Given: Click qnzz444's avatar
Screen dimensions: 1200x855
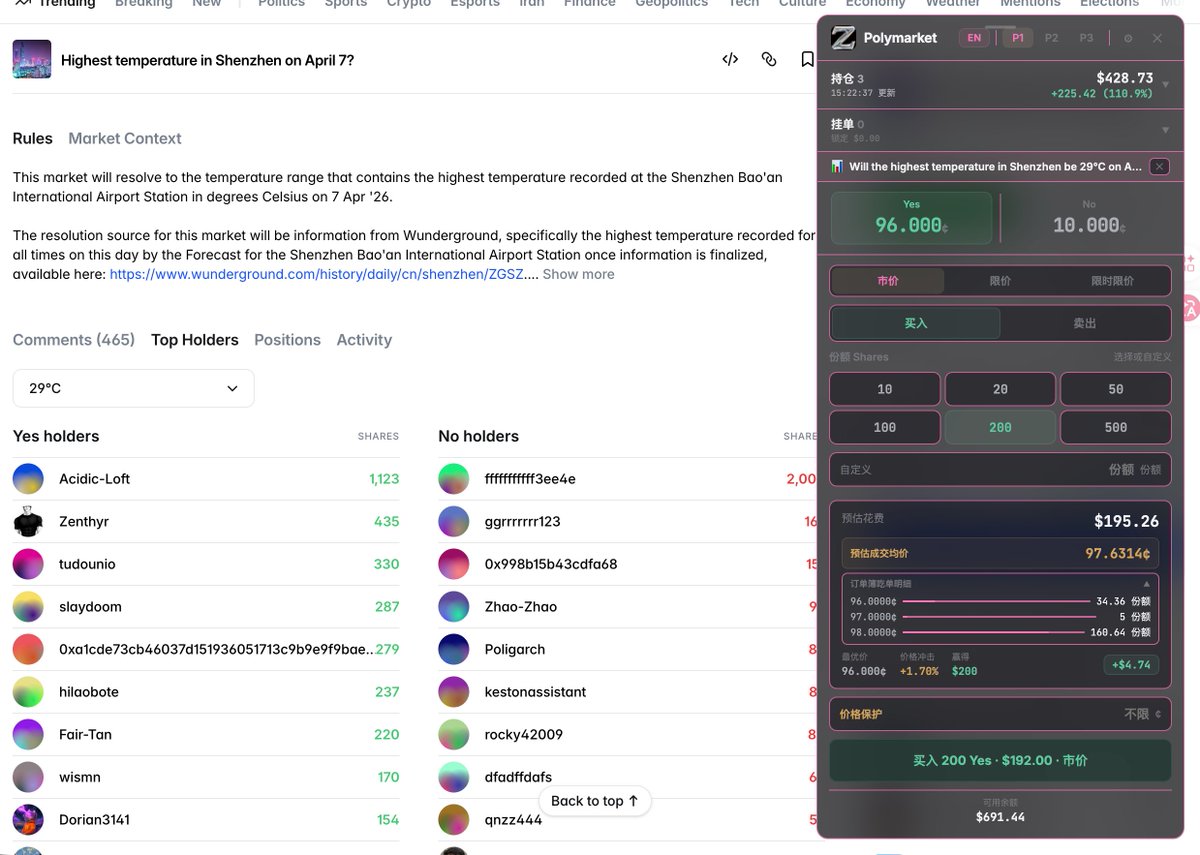Looking at the screenshot, I should click(x=454, y=820).
